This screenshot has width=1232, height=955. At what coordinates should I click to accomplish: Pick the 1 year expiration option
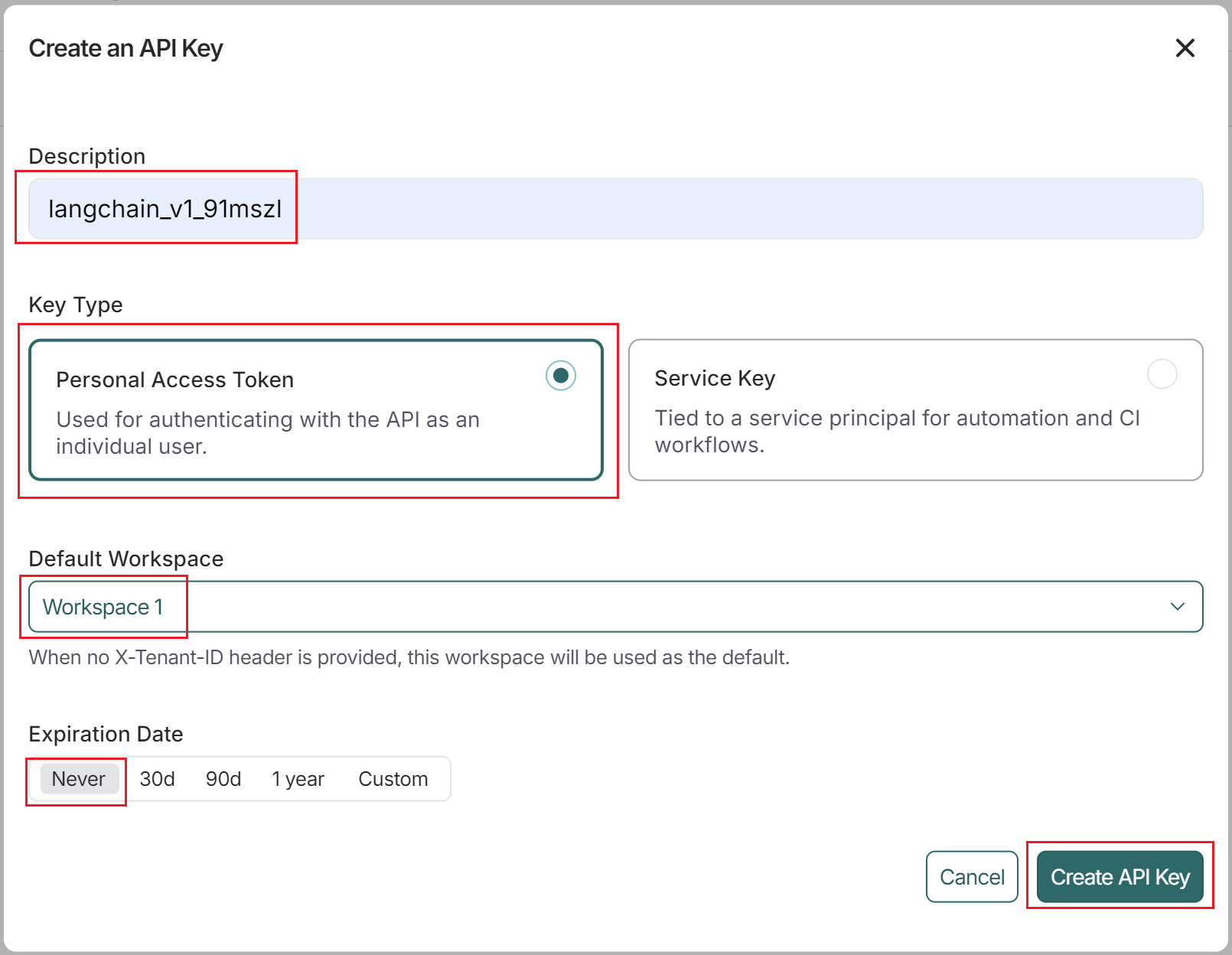(x=298, y=779)
